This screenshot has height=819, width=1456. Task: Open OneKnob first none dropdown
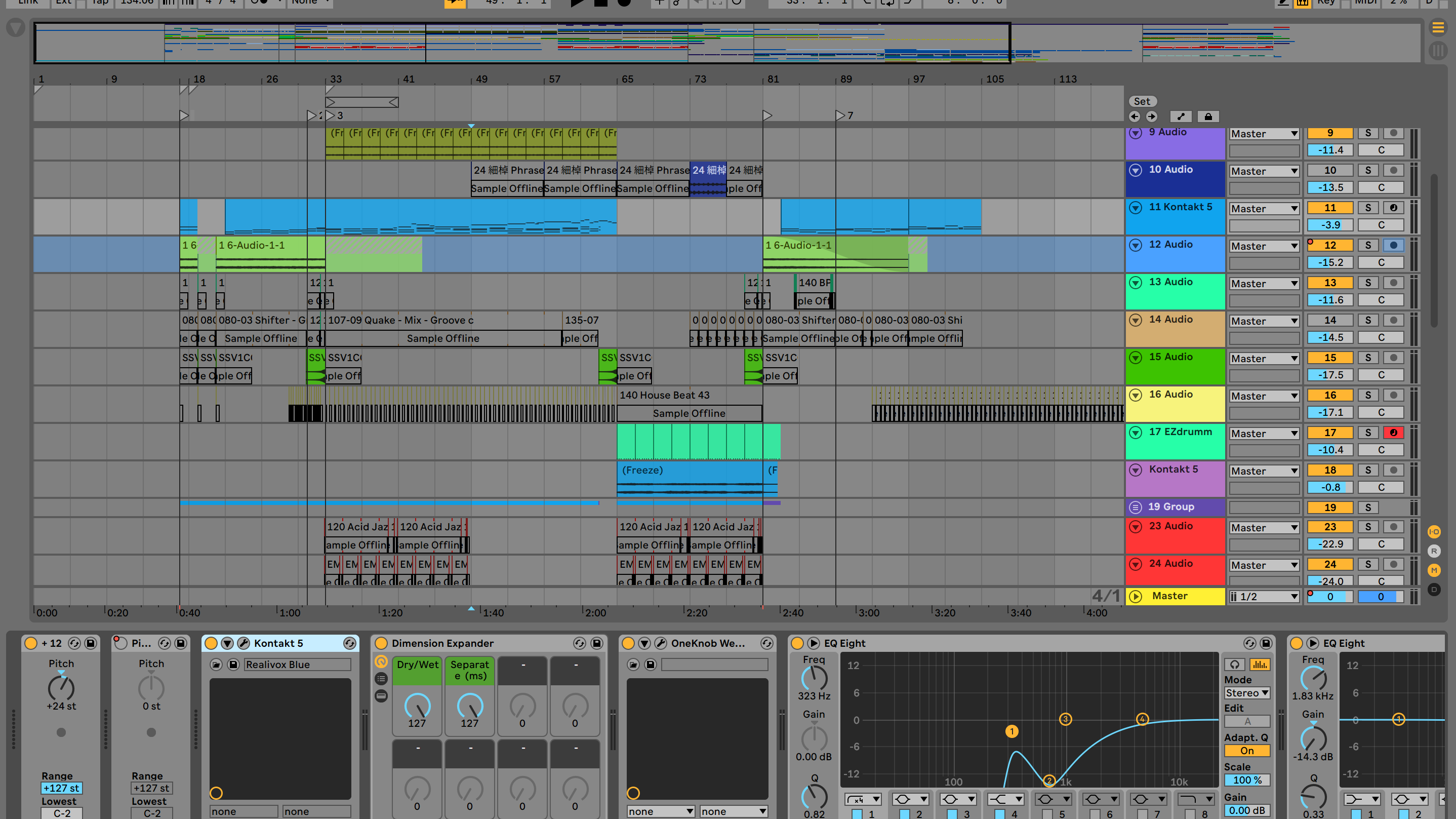point(661,811)
